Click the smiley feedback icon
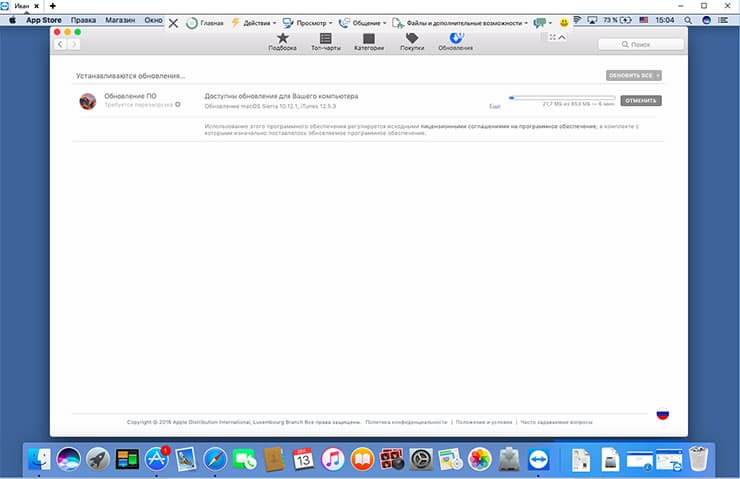 [564, 22]
